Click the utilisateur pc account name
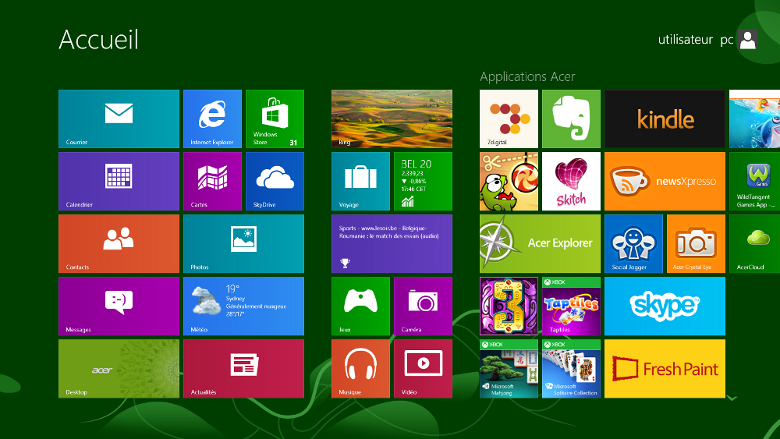 (695, 40)
